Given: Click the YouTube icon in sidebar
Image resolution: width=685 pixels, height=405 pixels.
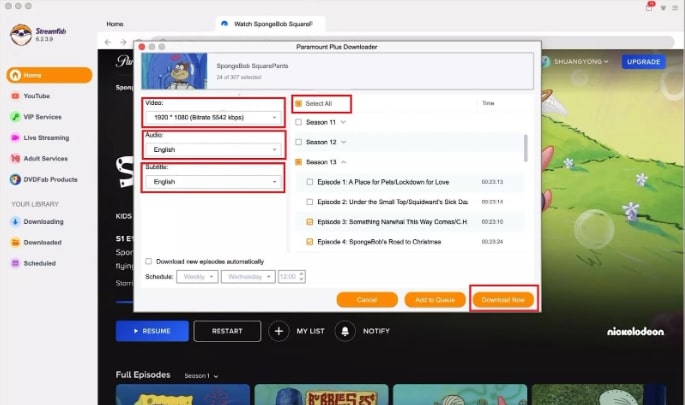Looking at the screenshot, I should [15, 96].
